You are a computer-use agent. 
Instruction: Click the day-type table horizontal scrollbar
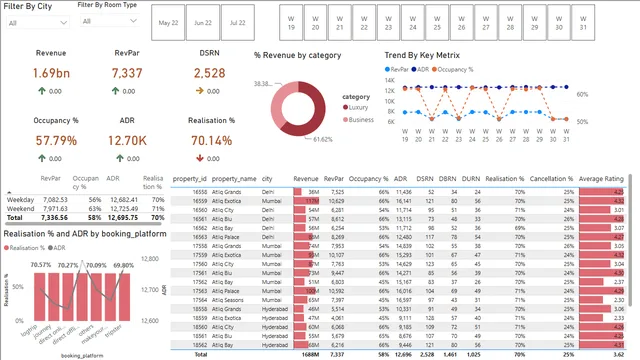tap(84, 224)
